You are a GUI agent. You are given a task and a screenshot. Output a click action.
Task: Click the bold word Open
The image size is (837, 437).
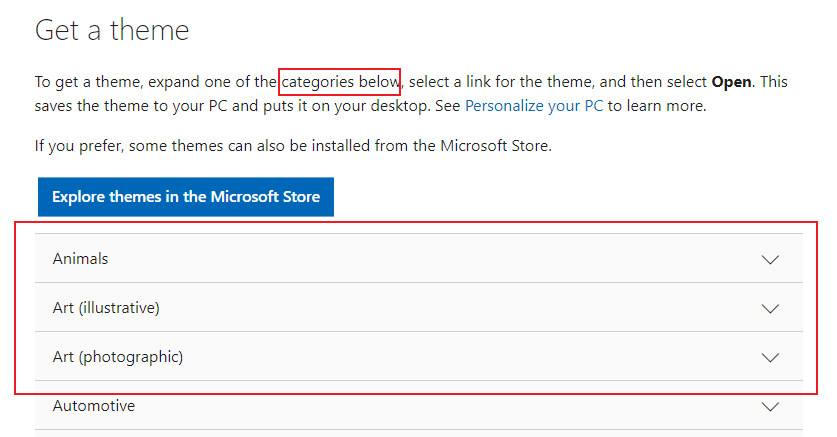coord(731,81)
